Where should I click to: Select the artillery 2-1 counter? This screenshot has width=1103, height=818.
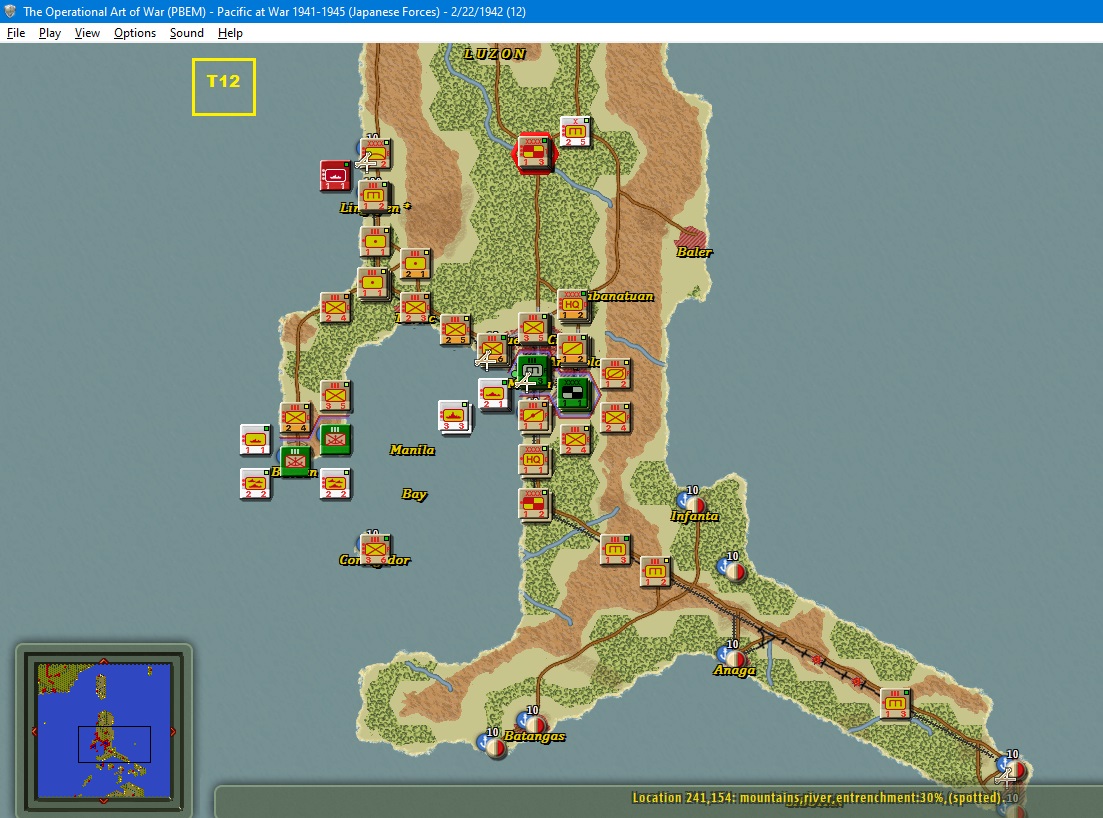click(x=415, y=263)
